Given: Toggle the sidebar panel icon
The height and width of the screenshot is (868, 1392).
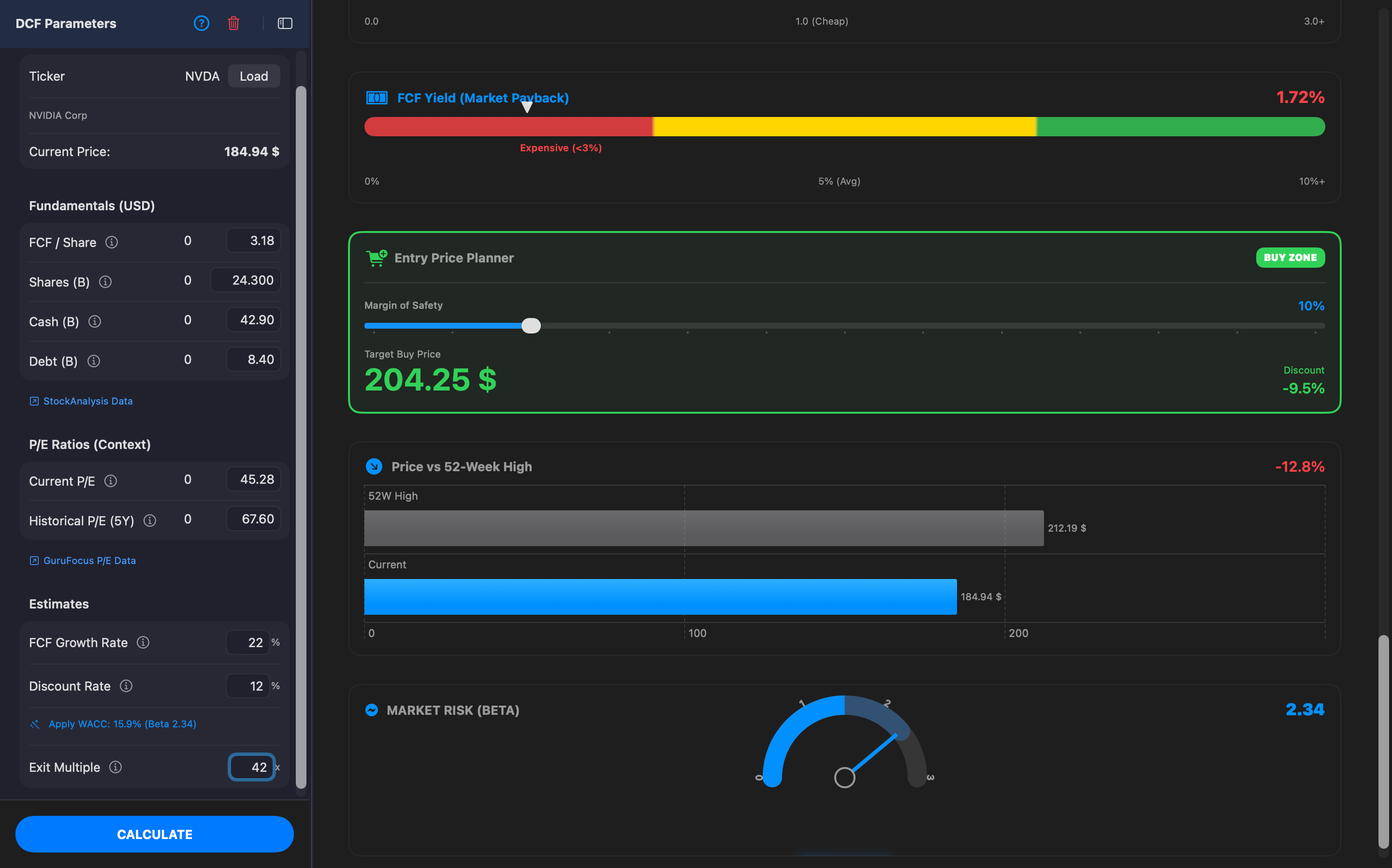Looking at the screenshot, I should (x=285, y=24).
